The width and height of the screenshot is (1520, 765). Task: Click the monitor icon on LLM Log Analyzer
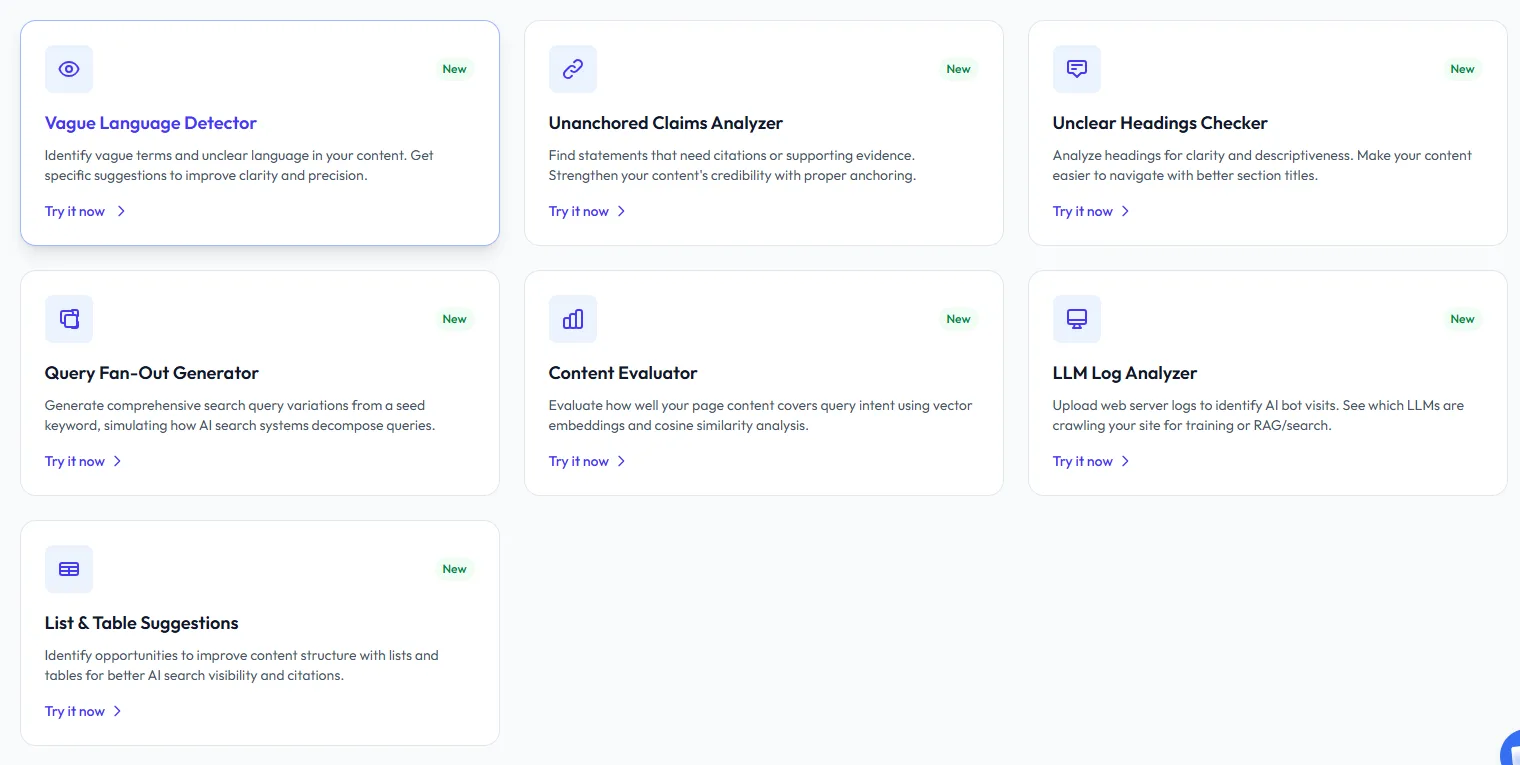[x=1076, y=319]
